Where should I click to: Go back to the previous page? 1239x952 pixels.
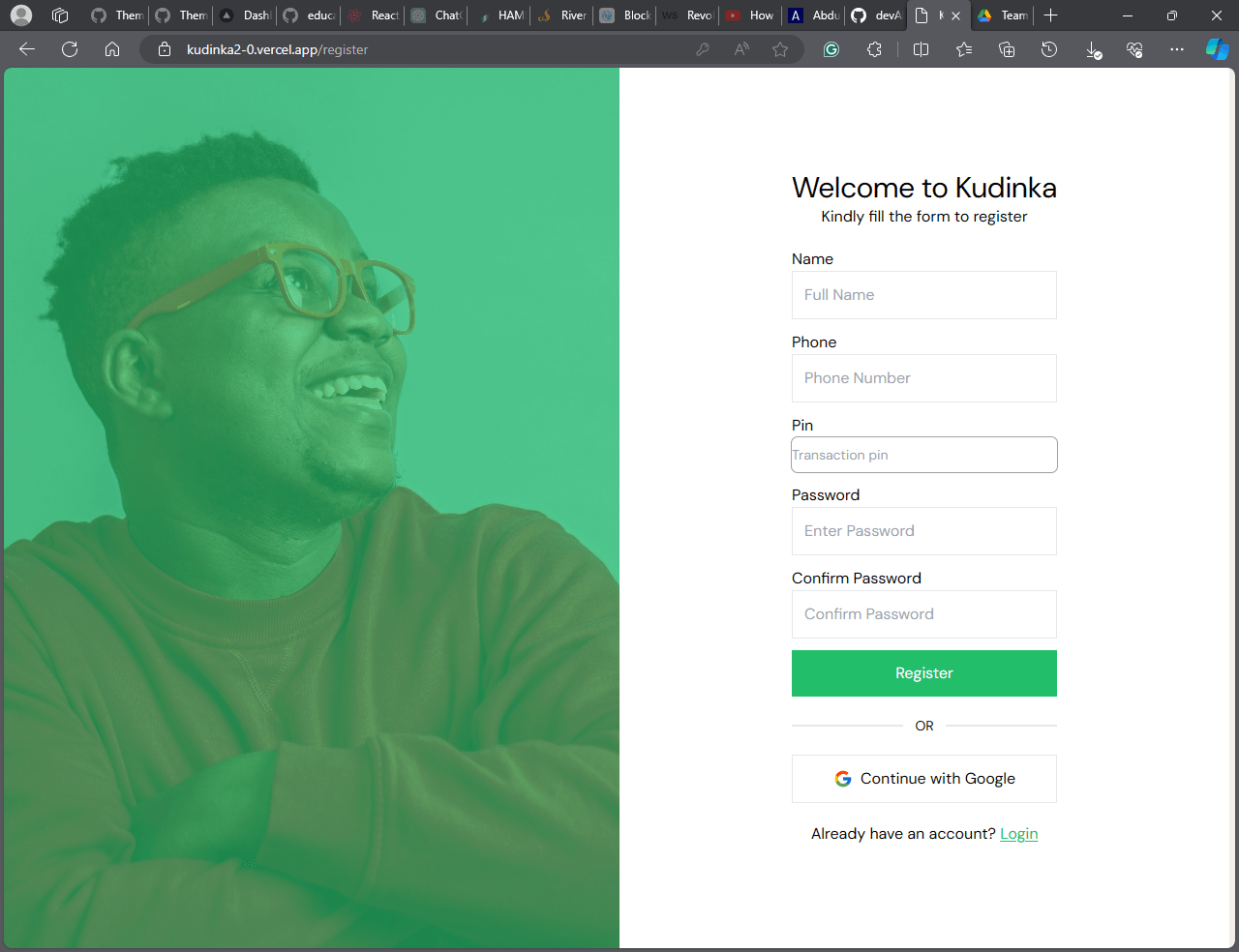click(x=27, y=49)
